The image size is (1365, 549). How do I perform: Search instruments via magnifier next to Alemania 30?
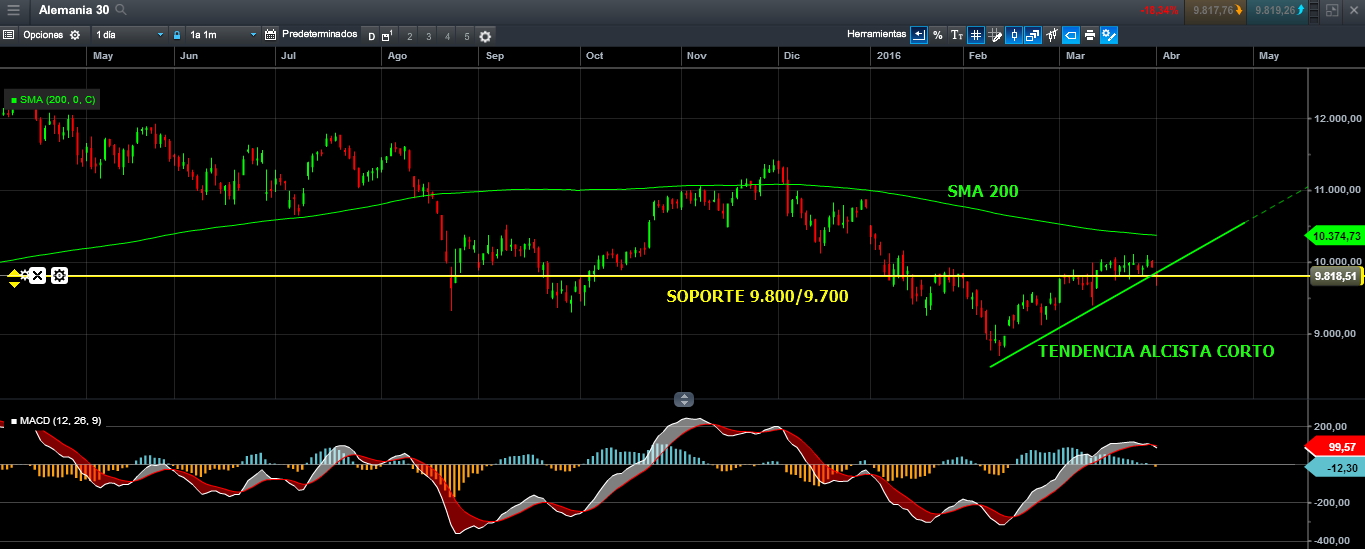[x=121, y=10]
